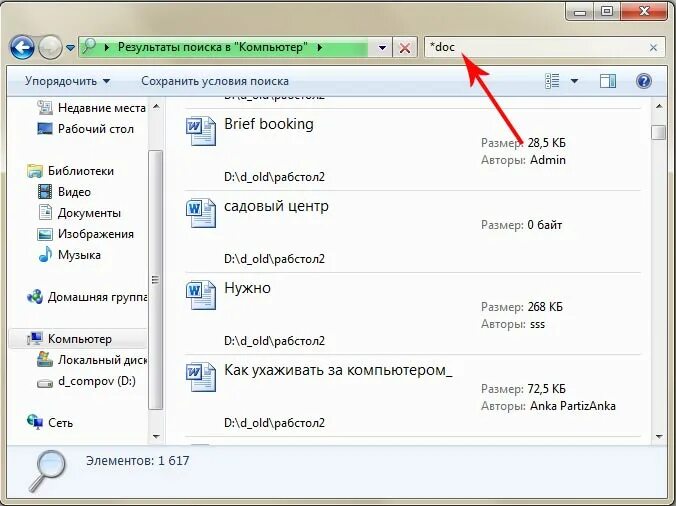
Task: Click the navigation pane scrollbar thumb
Action: click(156, 280)
